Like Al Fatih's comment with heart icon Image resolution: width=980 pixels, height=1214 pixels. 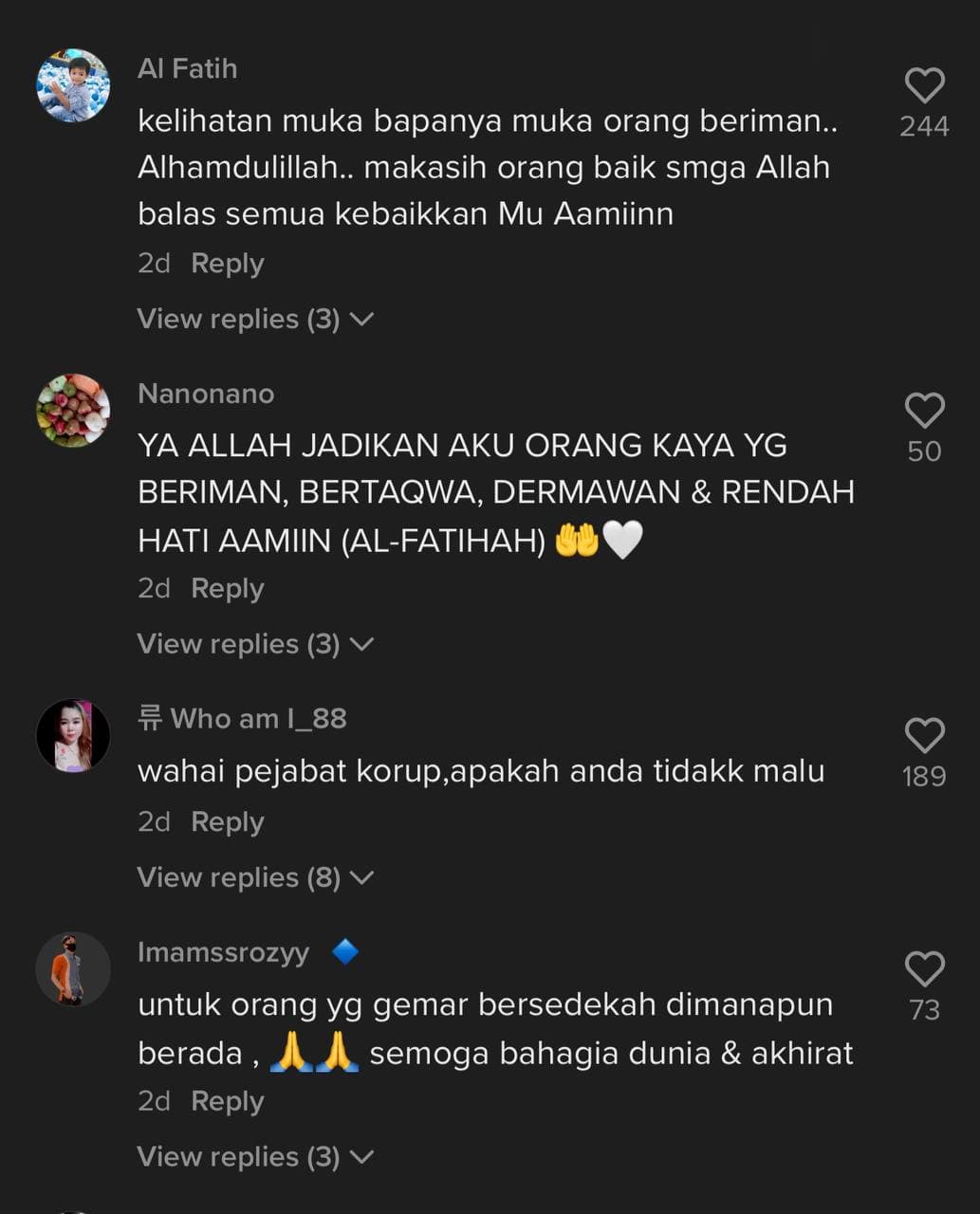coord(924,85)
